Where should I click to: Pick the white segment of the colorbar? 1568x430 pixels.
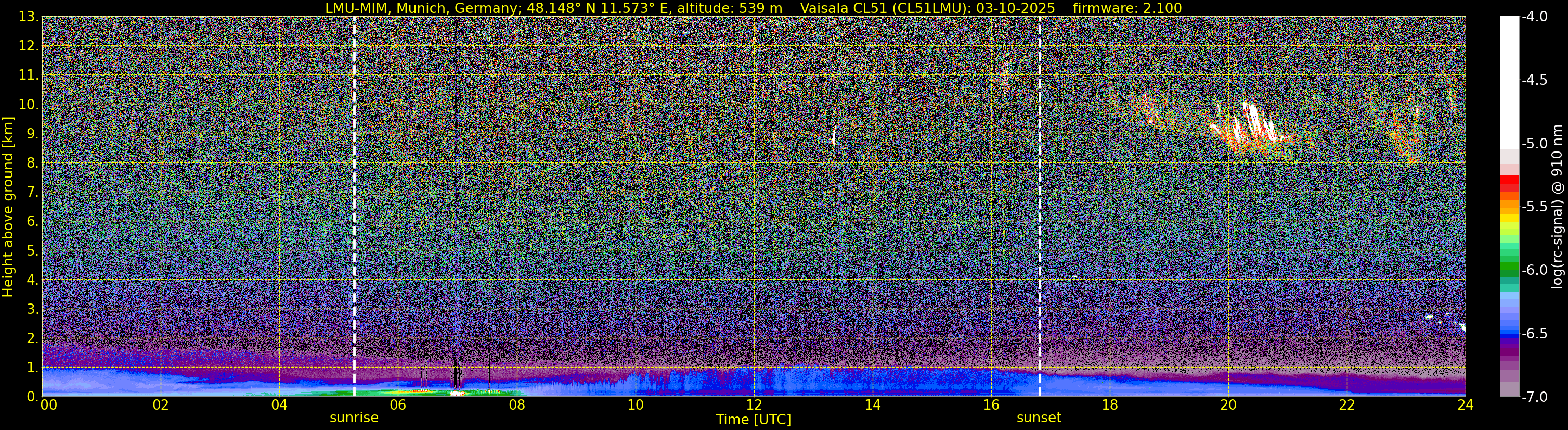(1509, 82)
